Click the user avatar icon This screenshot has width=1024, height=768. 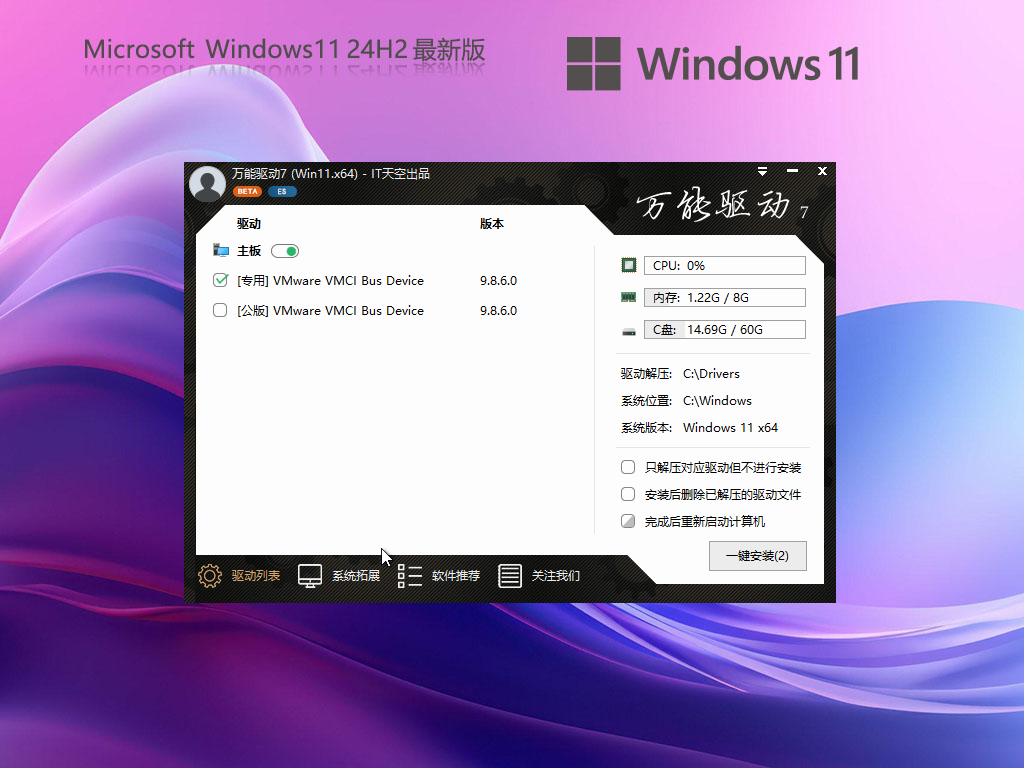pos(208,184)
